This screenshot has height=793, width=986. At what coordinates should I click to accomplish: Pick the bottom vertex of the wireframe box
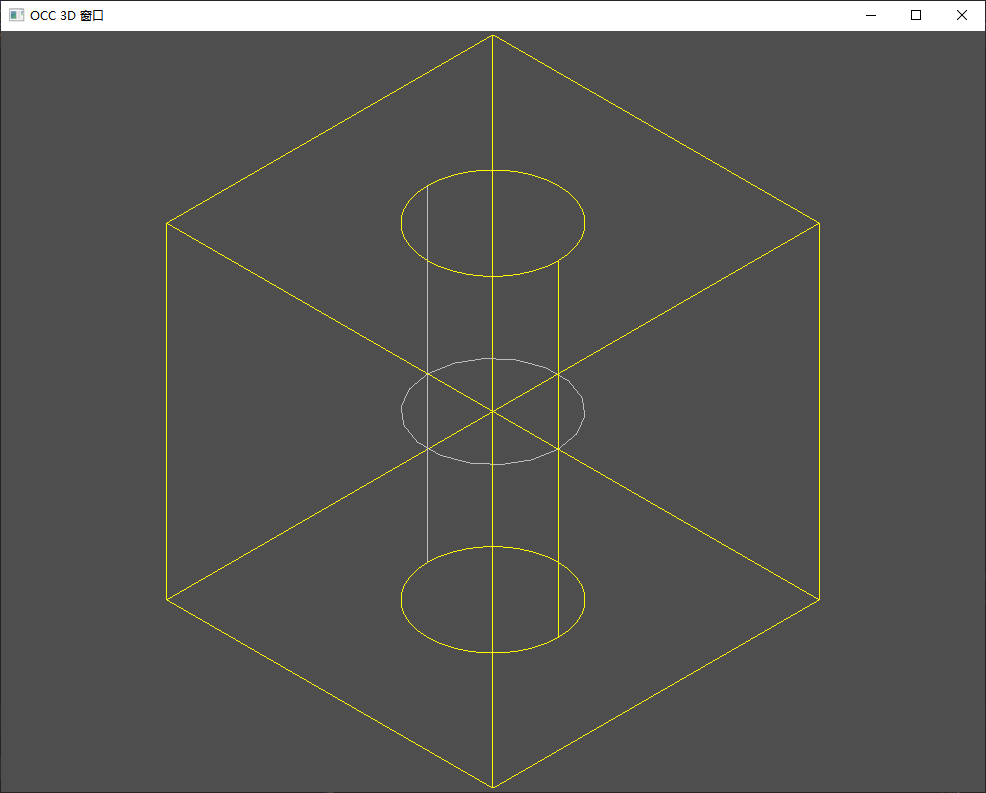coord(493,787)
